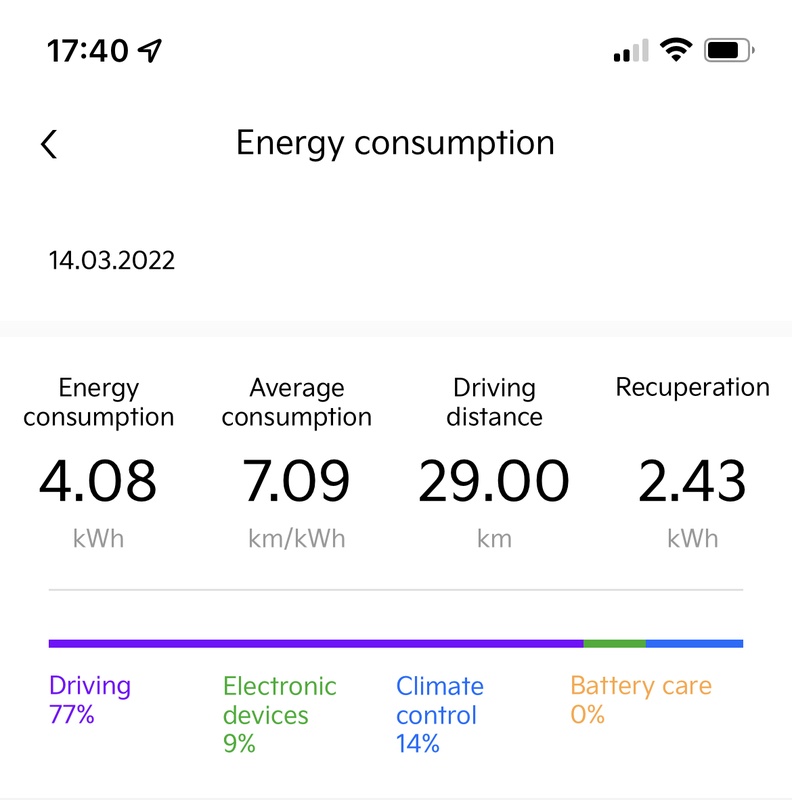The image size is (792, 800).
Task: Select the Driving 77% legend item
Action: tap(90, 700)
